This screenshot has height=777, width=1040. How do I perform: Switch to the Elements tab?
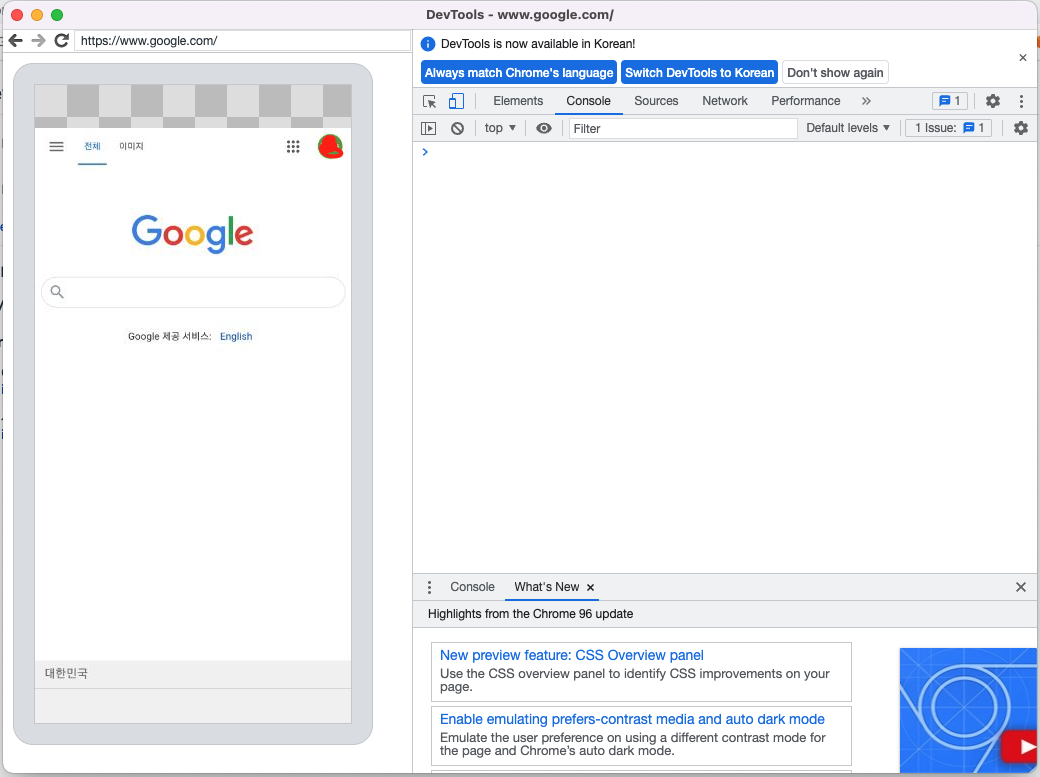518,101
